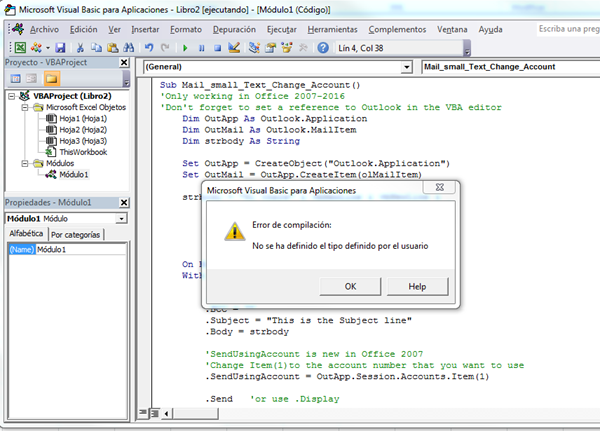The height and width of the screenshot is (431, 600).
Task: Click the Cut scissors icon
Action: tap(80, 47)
